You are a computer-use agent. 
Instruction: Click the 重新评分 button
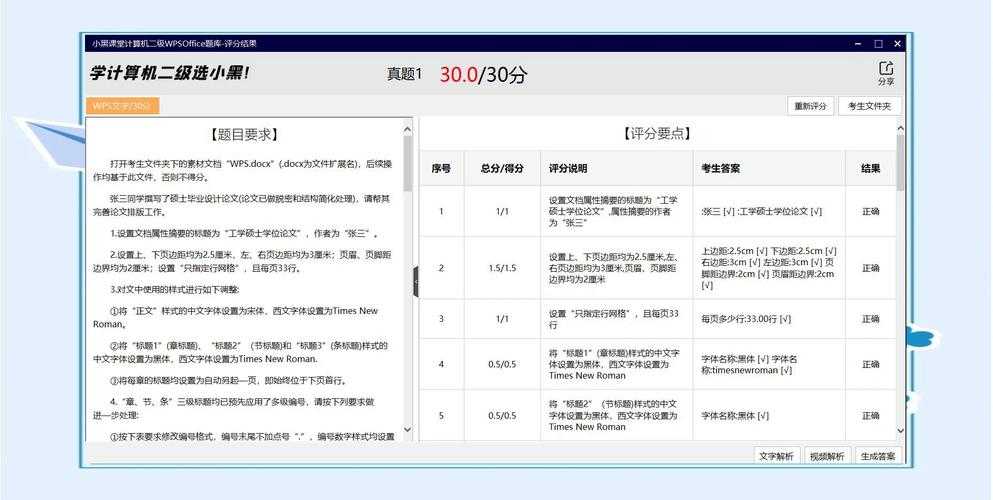[811, 106]
